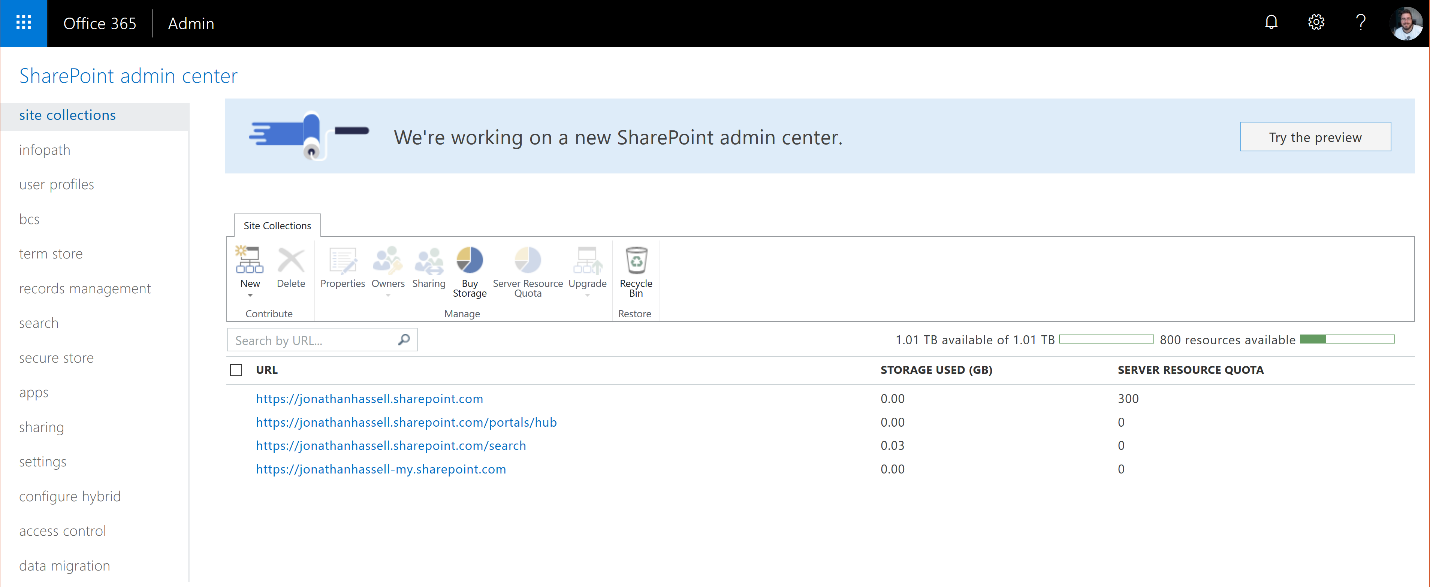
Task: Click the Admin link in the header
Action: coord(191,23)
